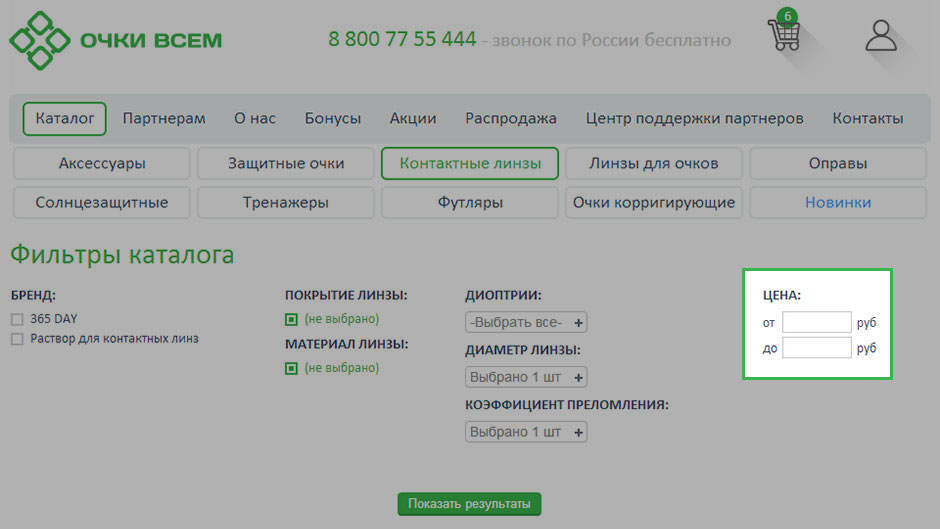Click the user account profile icon
This screenshot has height=529, width=940.
[881, 35]
